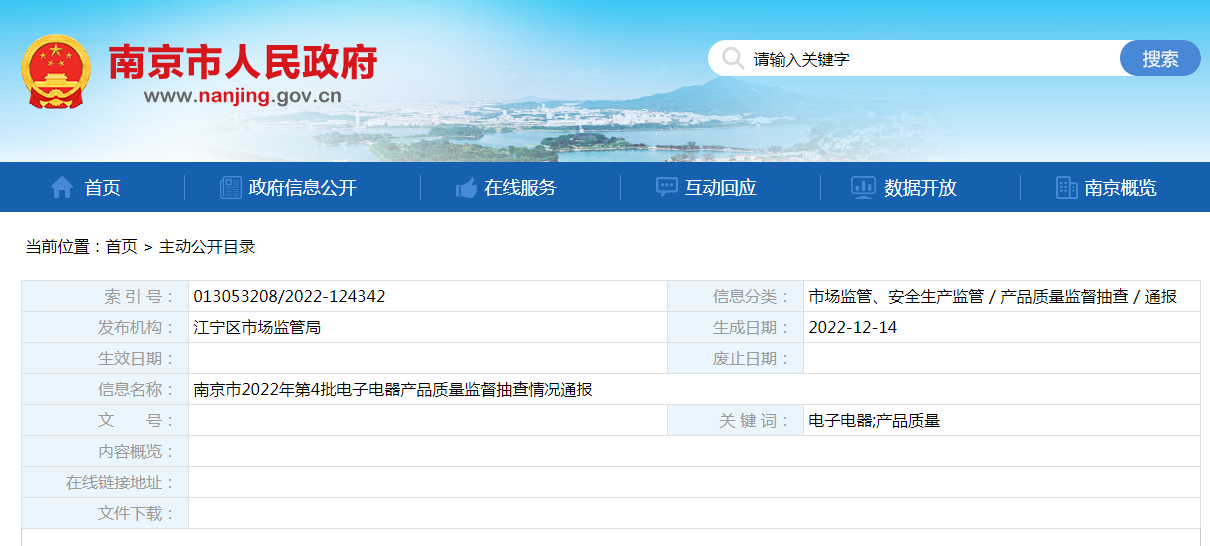The height and width of the screenshot is (546, 1210).
Task: Open the 互动回应 menu item
Action: coord(720,187)
